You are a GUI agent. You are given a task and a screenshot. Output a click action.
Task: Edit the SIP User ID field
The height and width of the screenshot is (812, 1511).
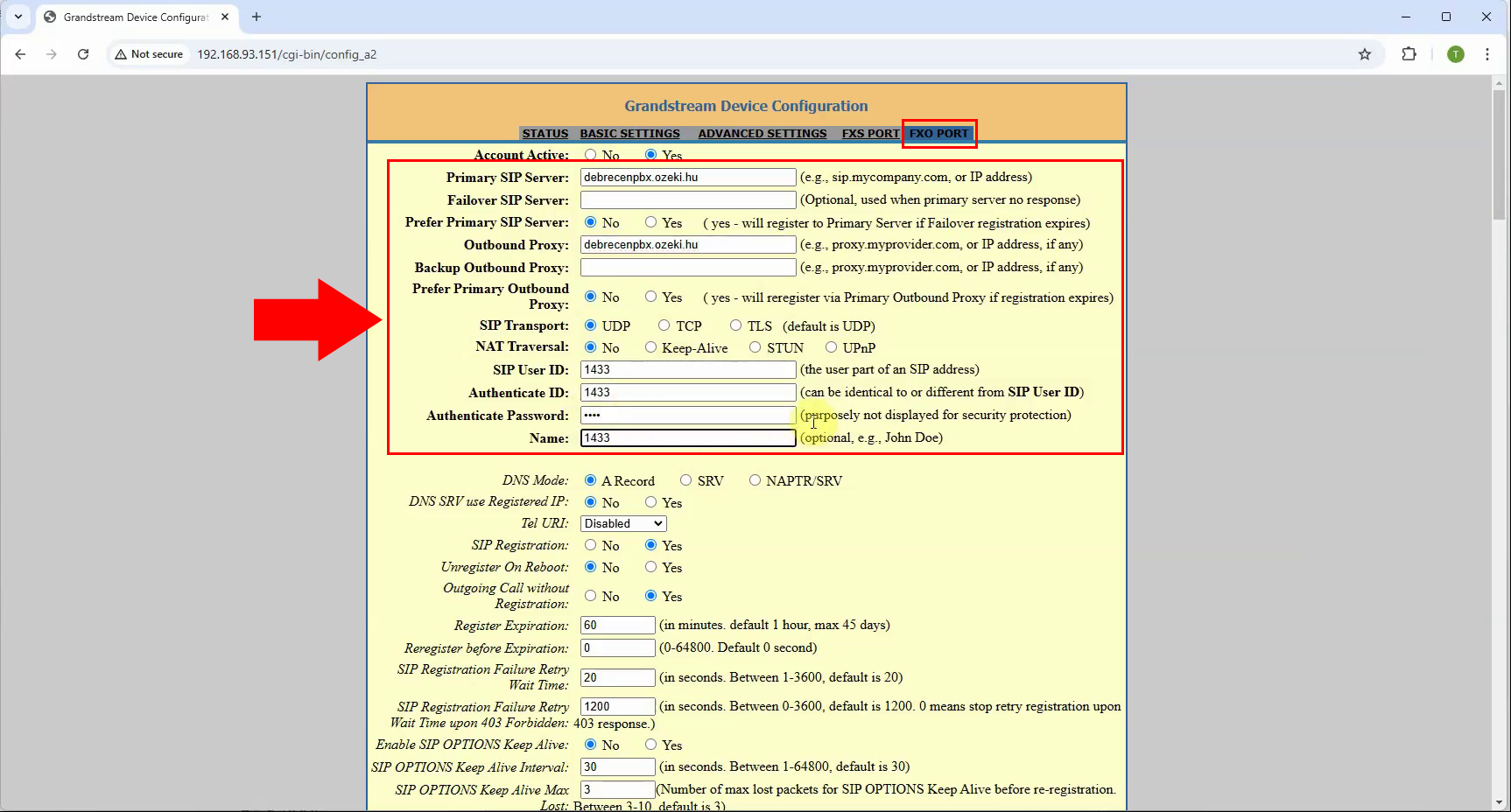[x=688, y=370]
